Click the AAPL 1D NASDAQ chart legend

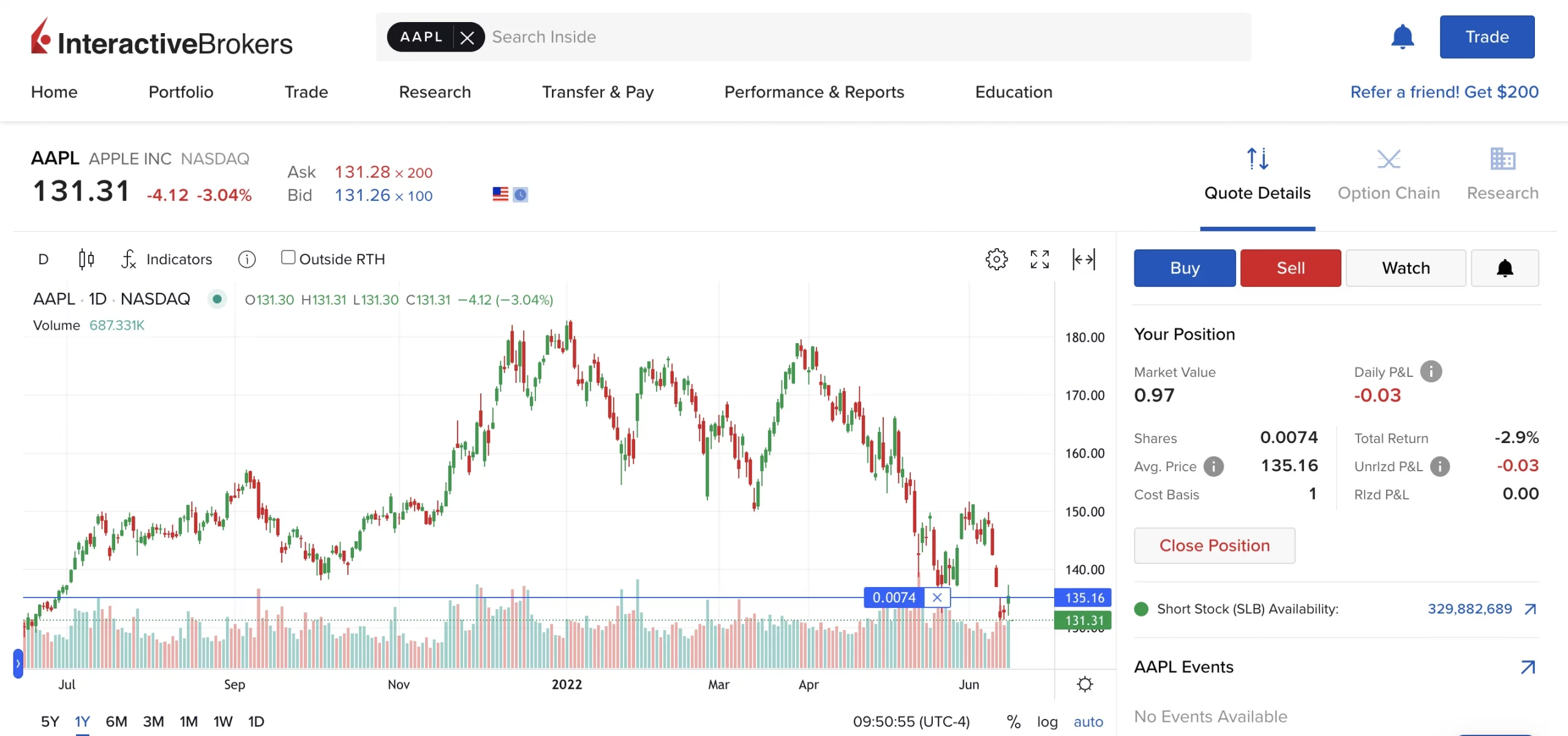pyautogui.click(x=111, y=299)
